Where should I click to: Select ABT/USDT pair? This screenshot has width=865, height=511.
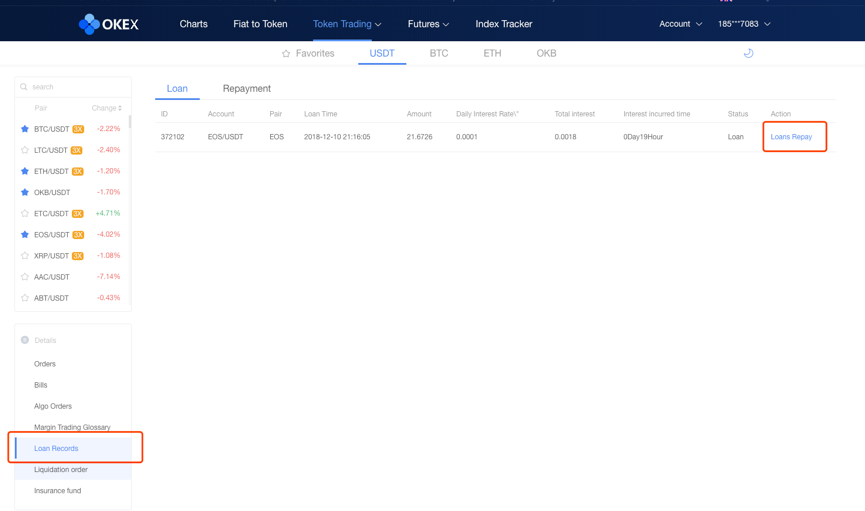pyautogui.click(x=51, y=297)
